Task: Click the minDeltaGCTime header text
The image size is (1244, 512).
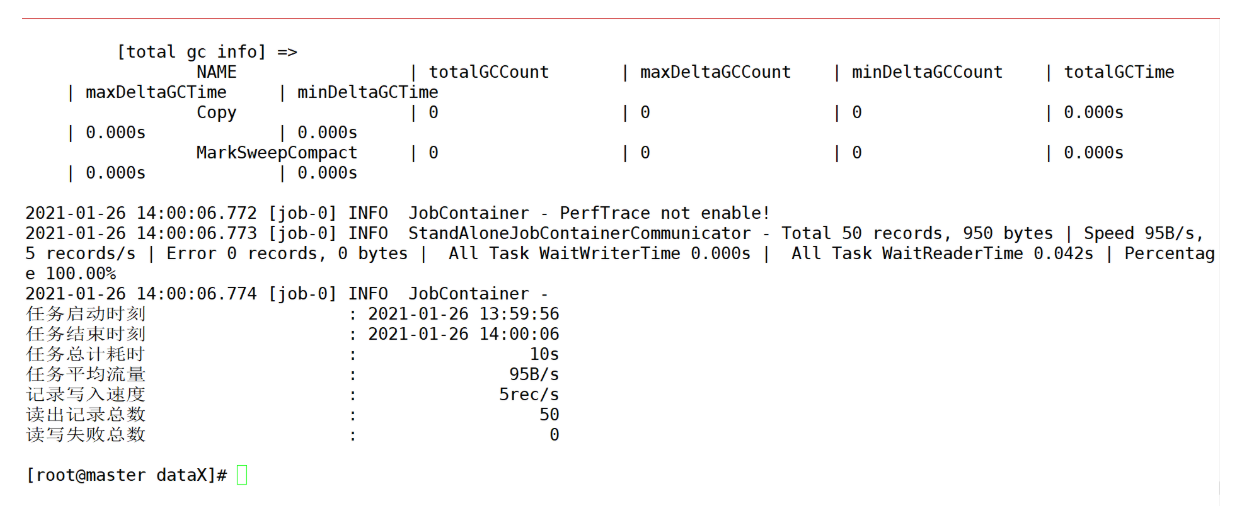Action: pyautogui.click(x=368, y=92)
